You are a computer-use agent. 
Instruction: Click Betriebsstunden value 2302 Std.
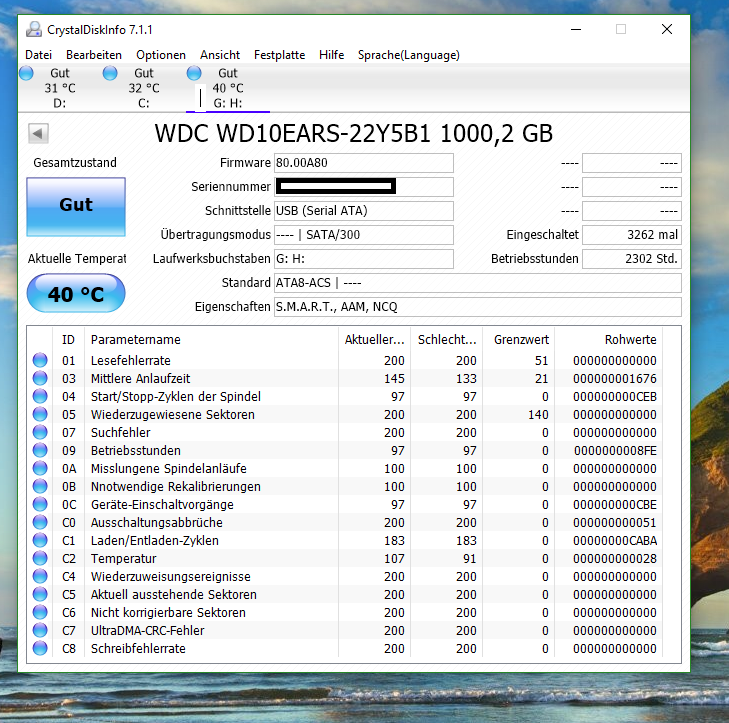[x=632, y=259]
